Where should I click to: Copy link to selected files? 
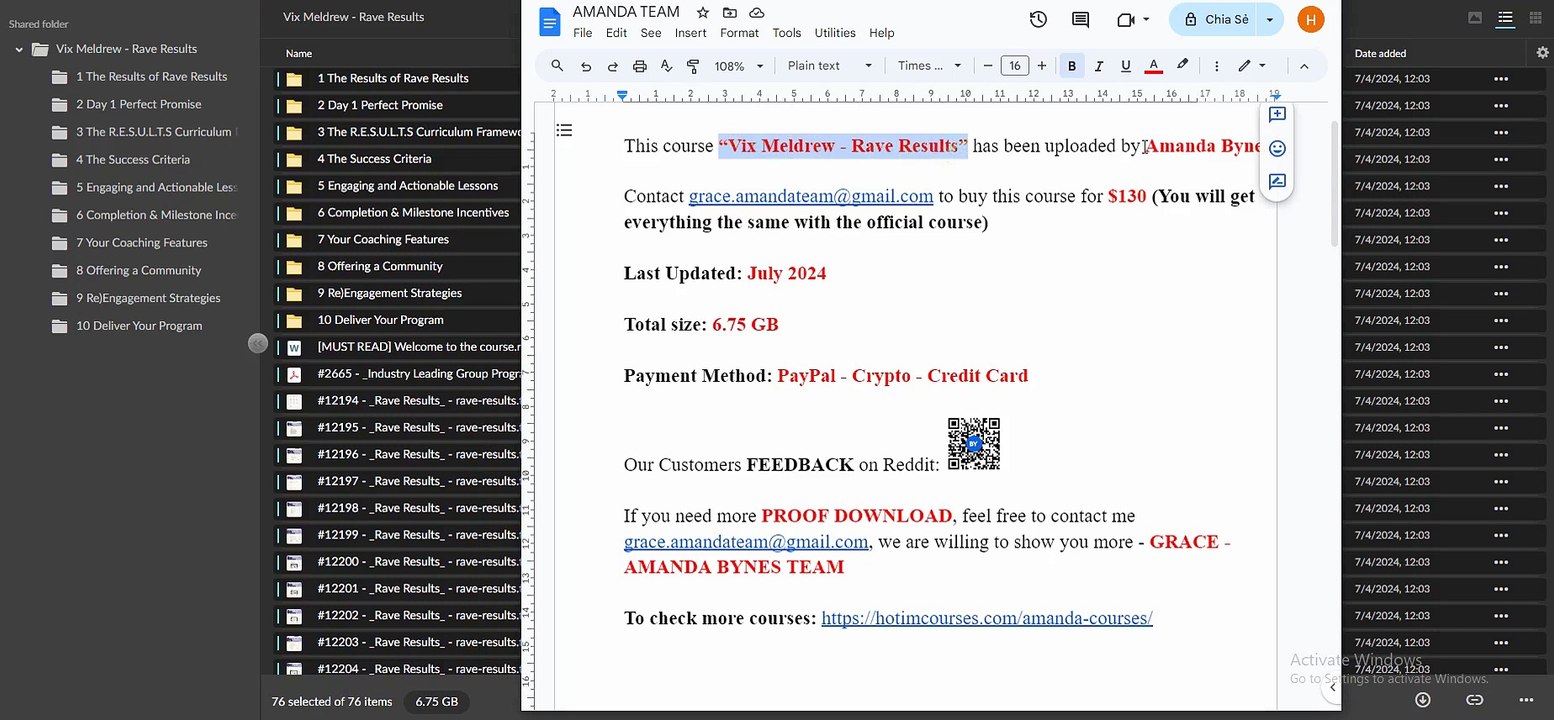coord(1474,700)
